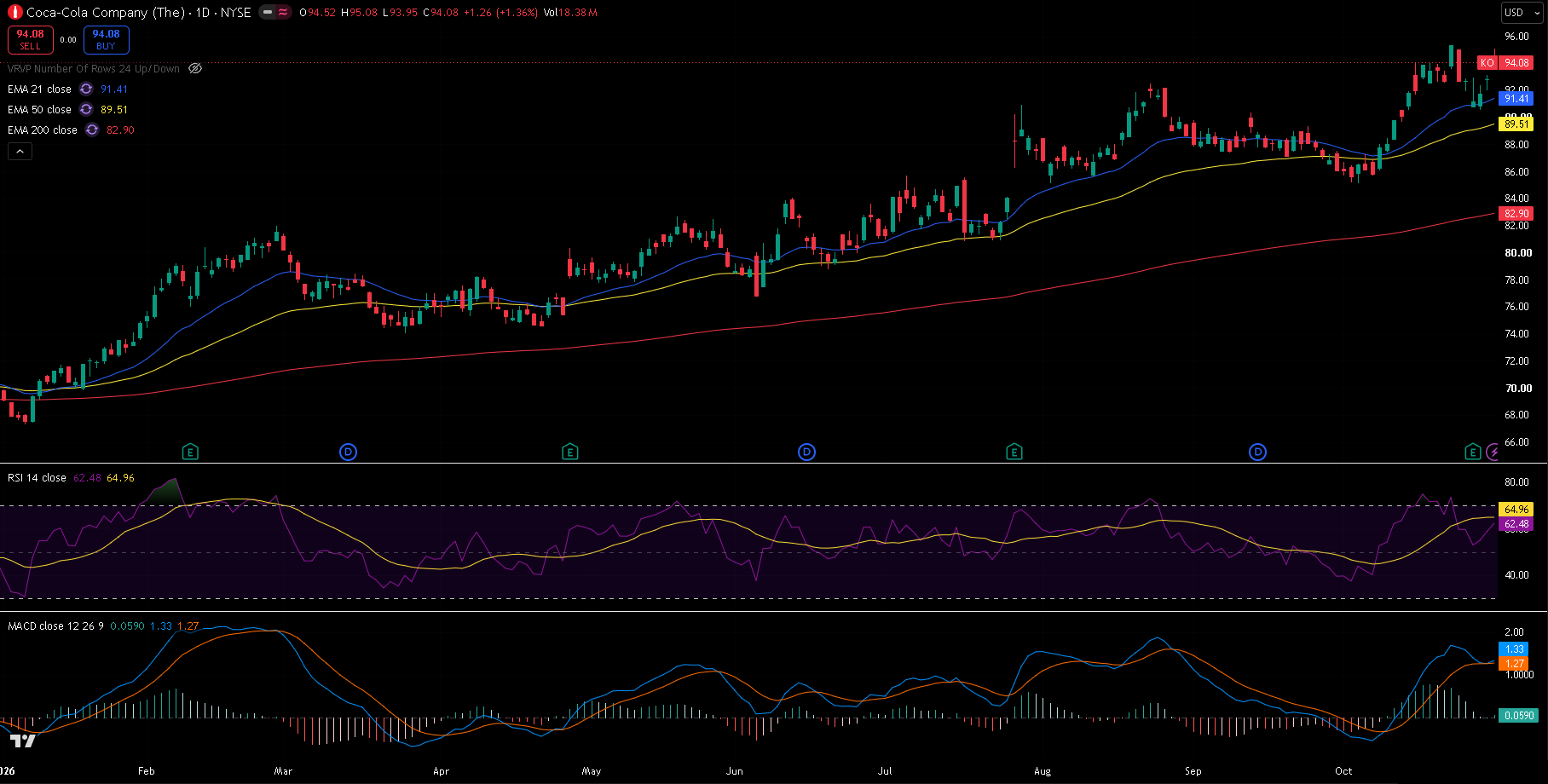Click the TradingView logo at bottom left
This screenshot has height=784, width=1548.
23,741
